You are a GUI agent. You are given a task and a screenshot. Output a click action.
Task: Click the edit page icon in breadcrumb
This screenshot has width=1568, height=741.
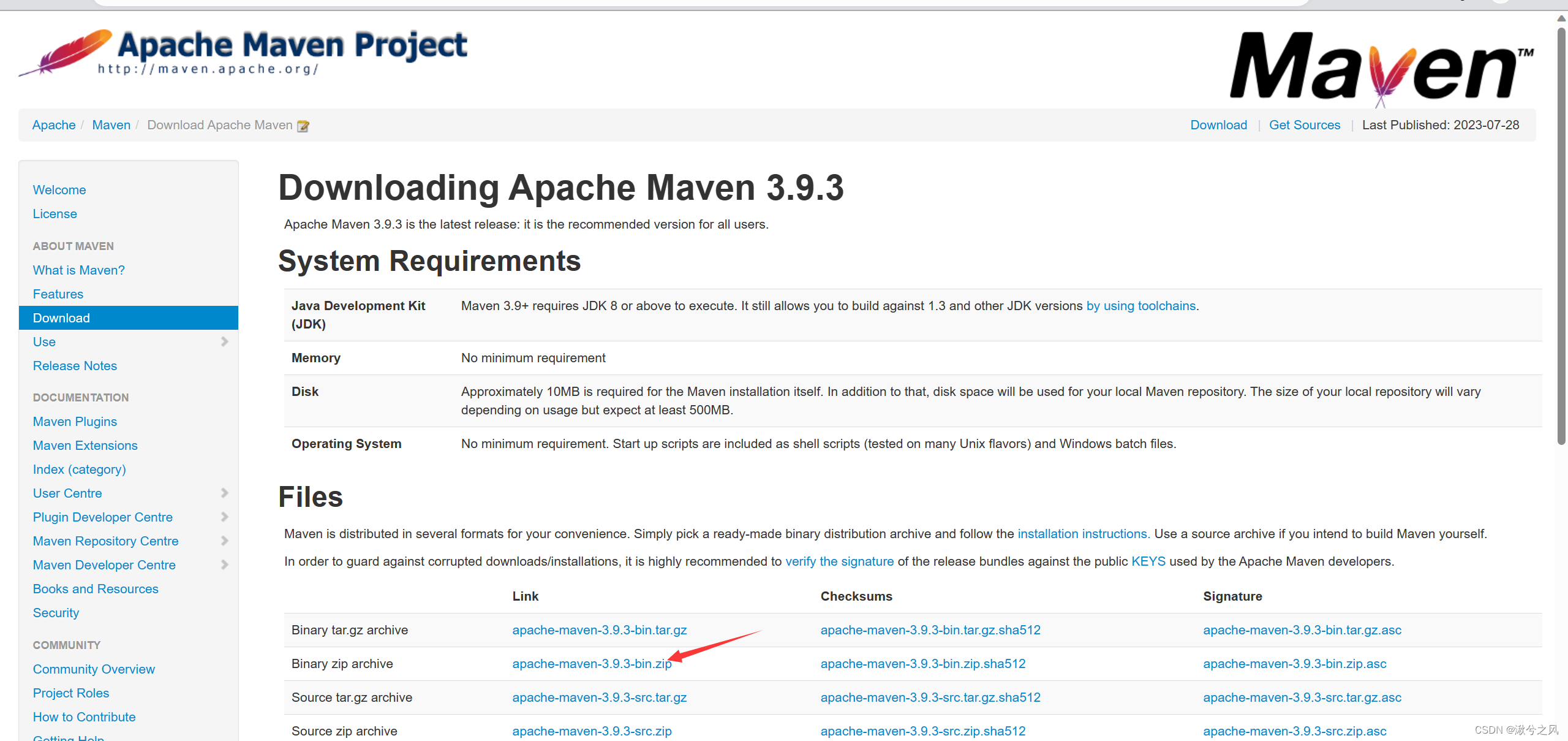303,126
